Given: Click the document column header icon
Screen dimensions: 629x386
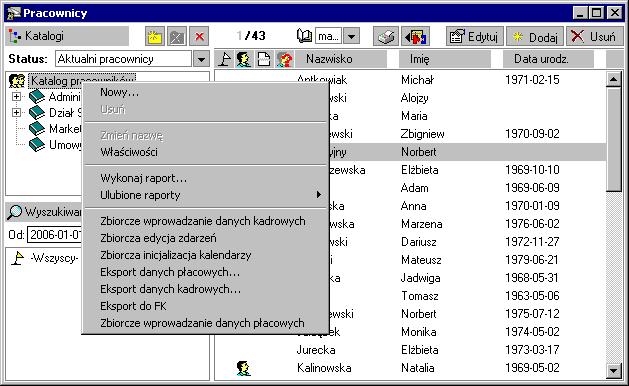Looking at the screenshot, I should tap(264, 59).
